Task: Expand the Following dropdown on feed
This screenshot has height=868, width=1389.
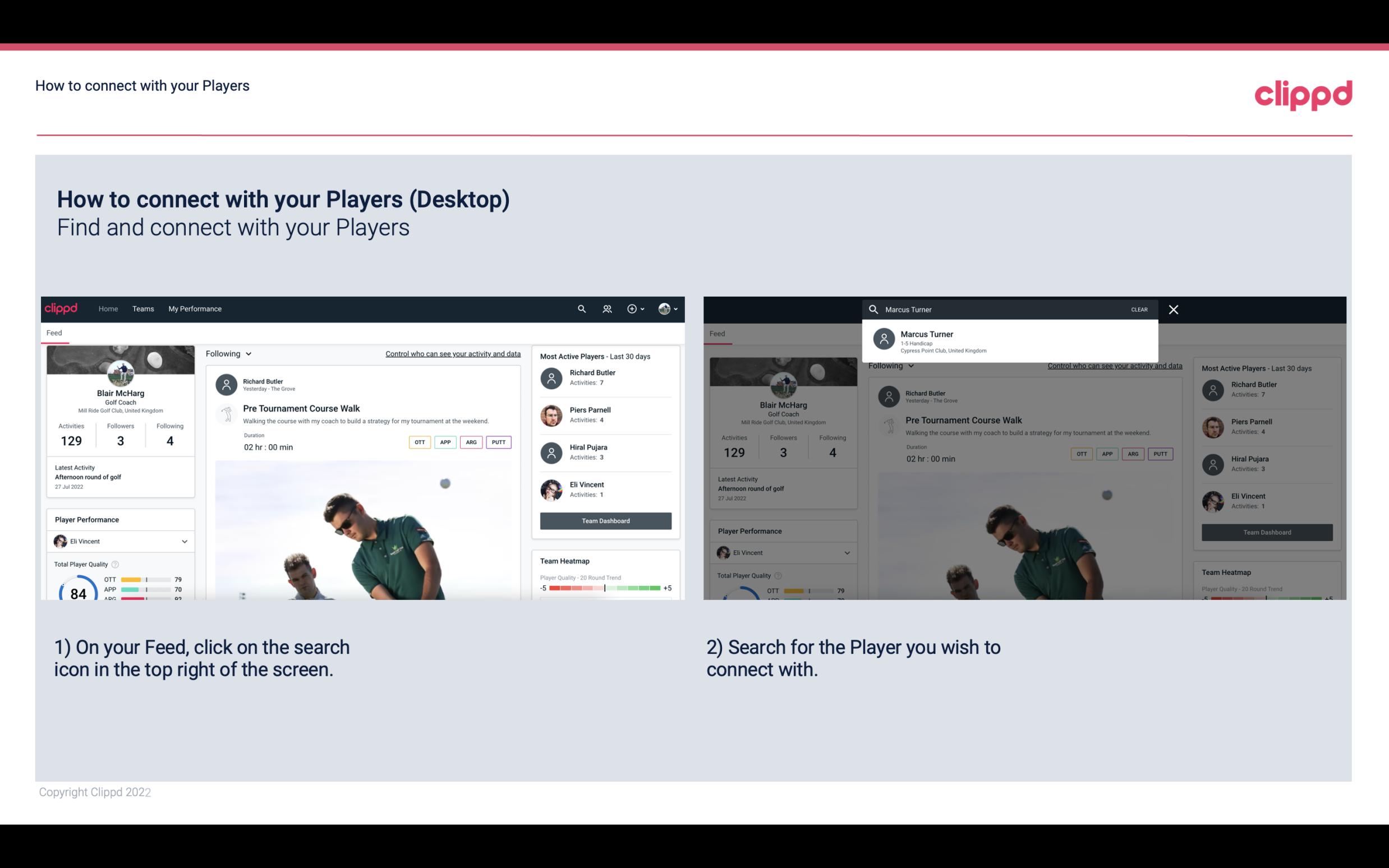Action: tap(228, 353)
